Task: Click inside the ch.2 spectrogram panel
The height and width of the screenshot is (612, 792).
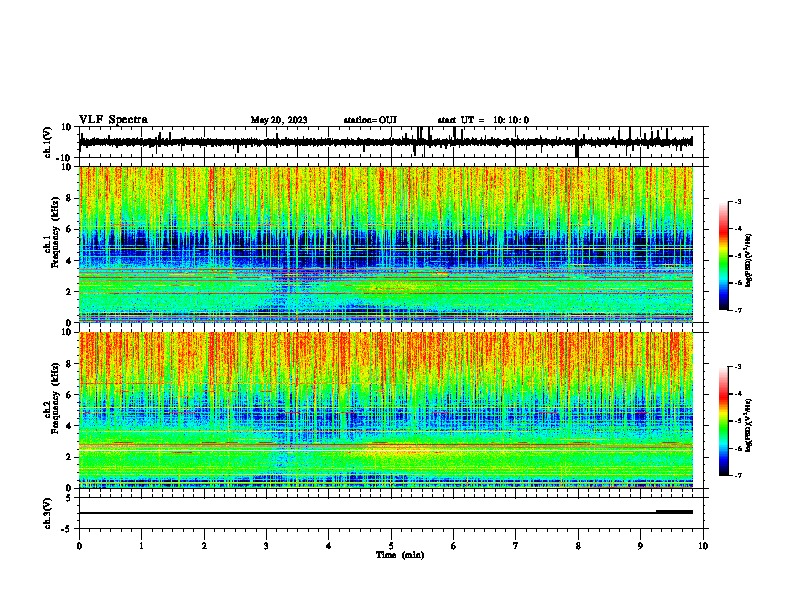Action: (386, 410)
